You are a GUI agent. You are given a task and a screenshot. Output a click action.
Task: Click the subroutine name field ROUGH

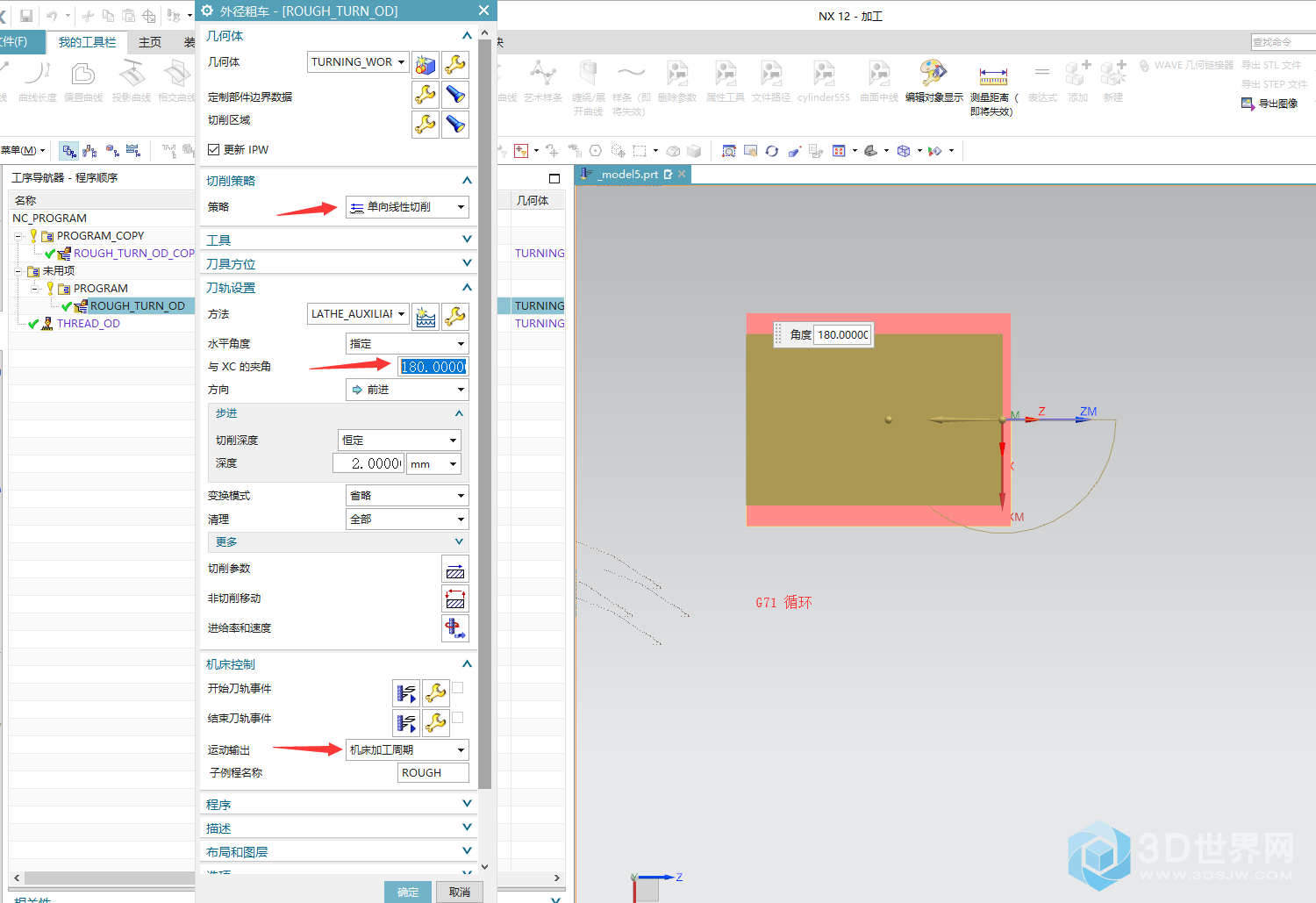433,773
